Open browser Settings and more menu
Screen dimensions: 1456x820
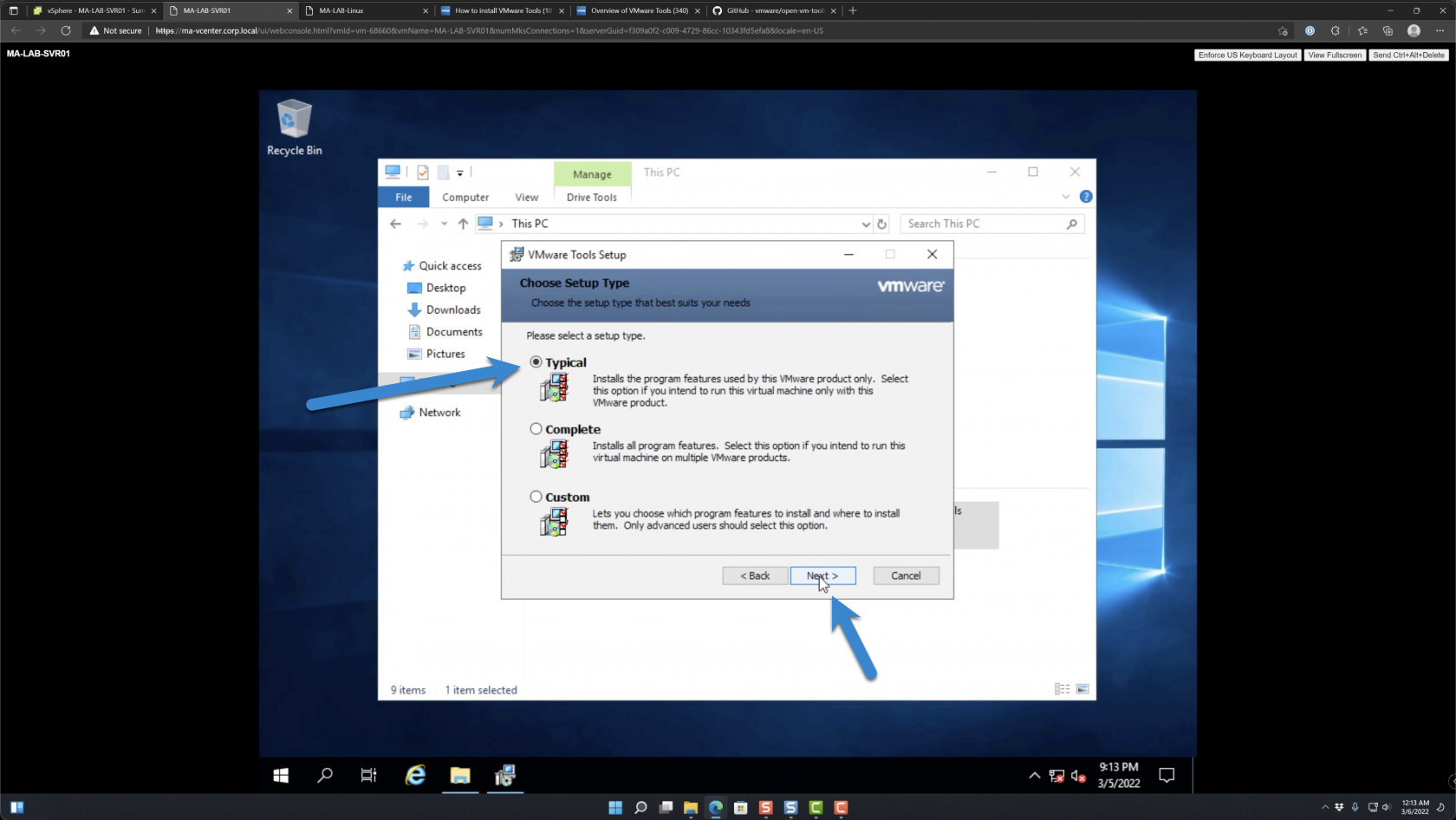[1440, 30]
